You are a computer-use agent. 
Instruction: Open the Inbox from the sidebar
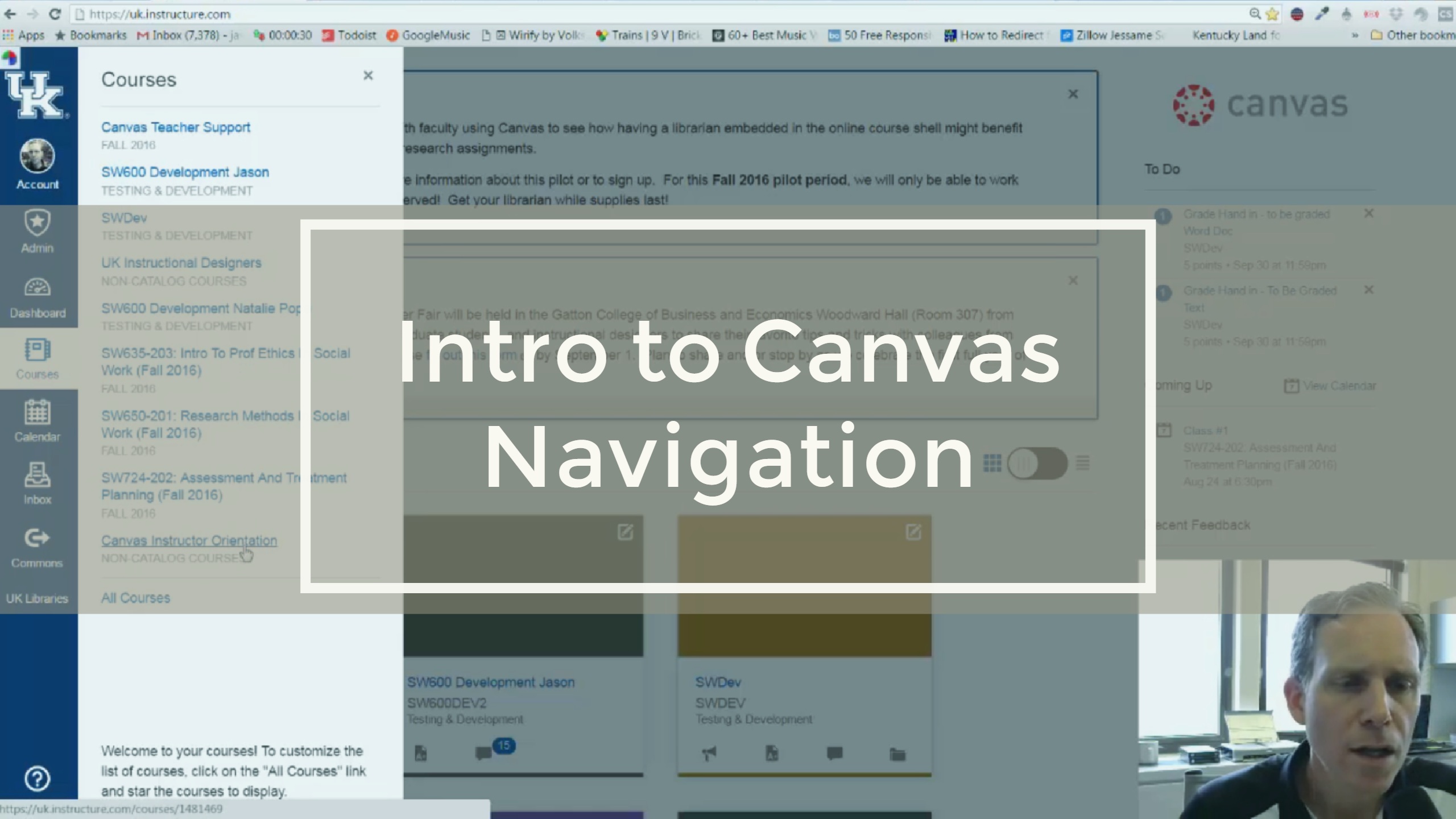tap(36, 482)
